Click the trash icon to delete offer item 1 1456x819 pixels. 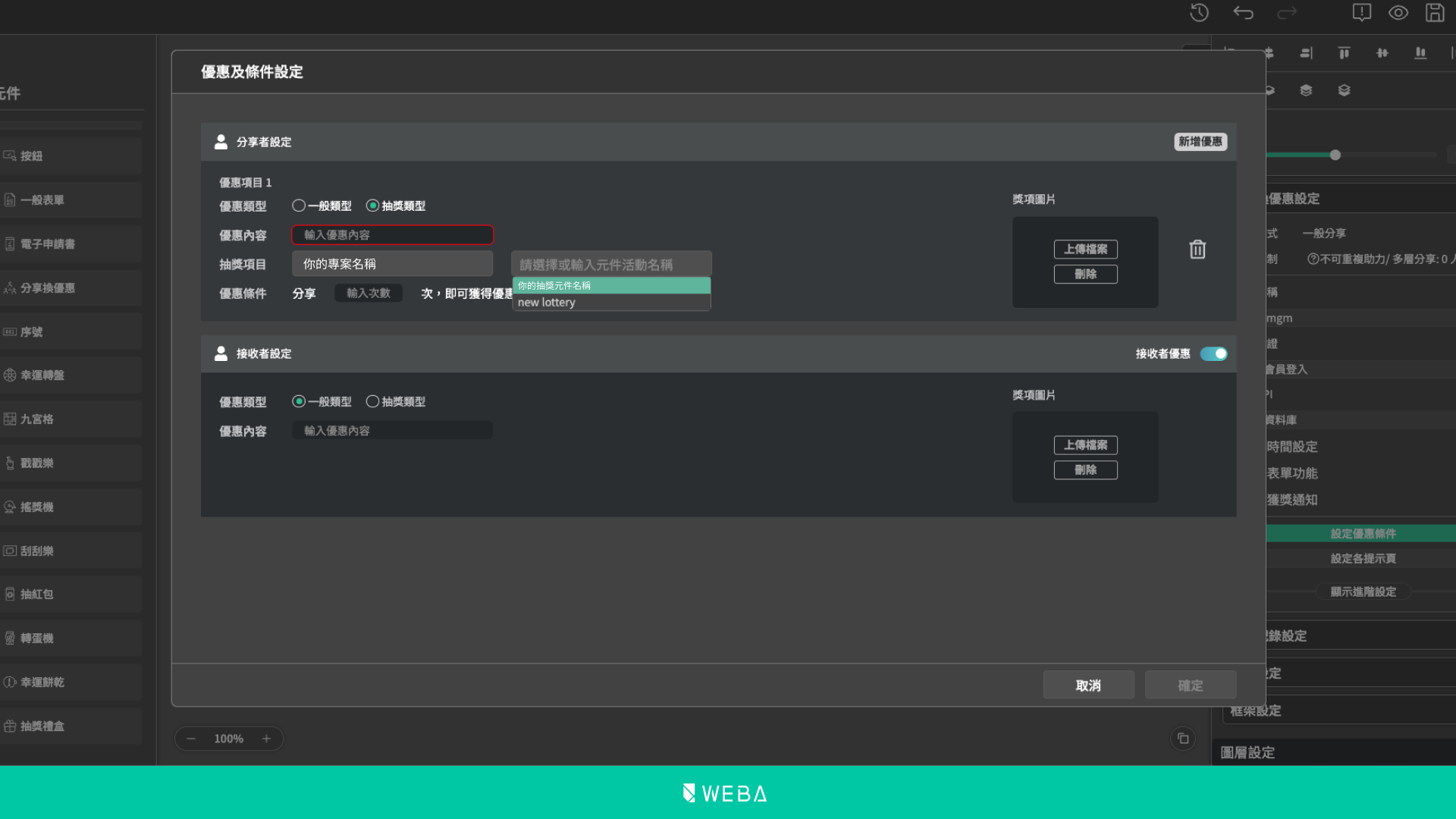click(1197, 249)
